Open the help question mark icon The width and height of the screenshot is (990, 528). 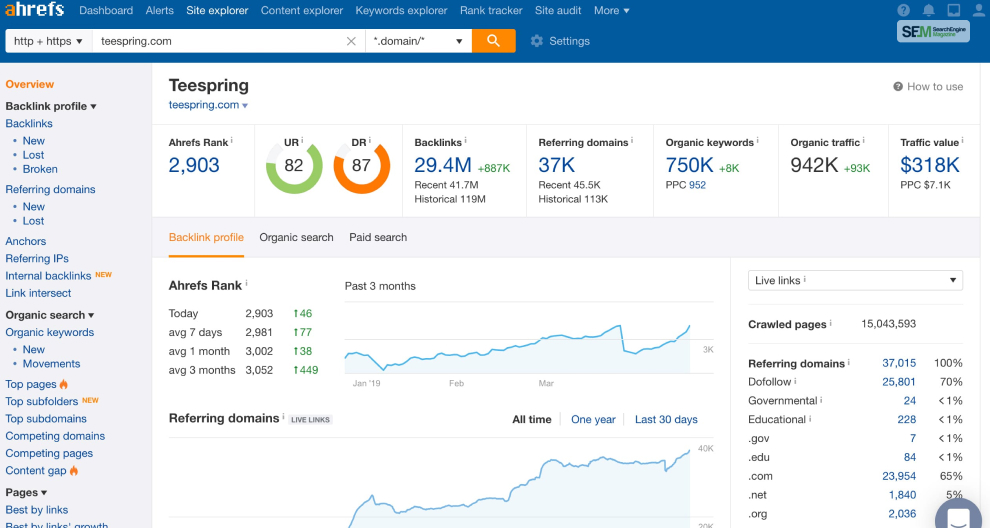[904, 10]
